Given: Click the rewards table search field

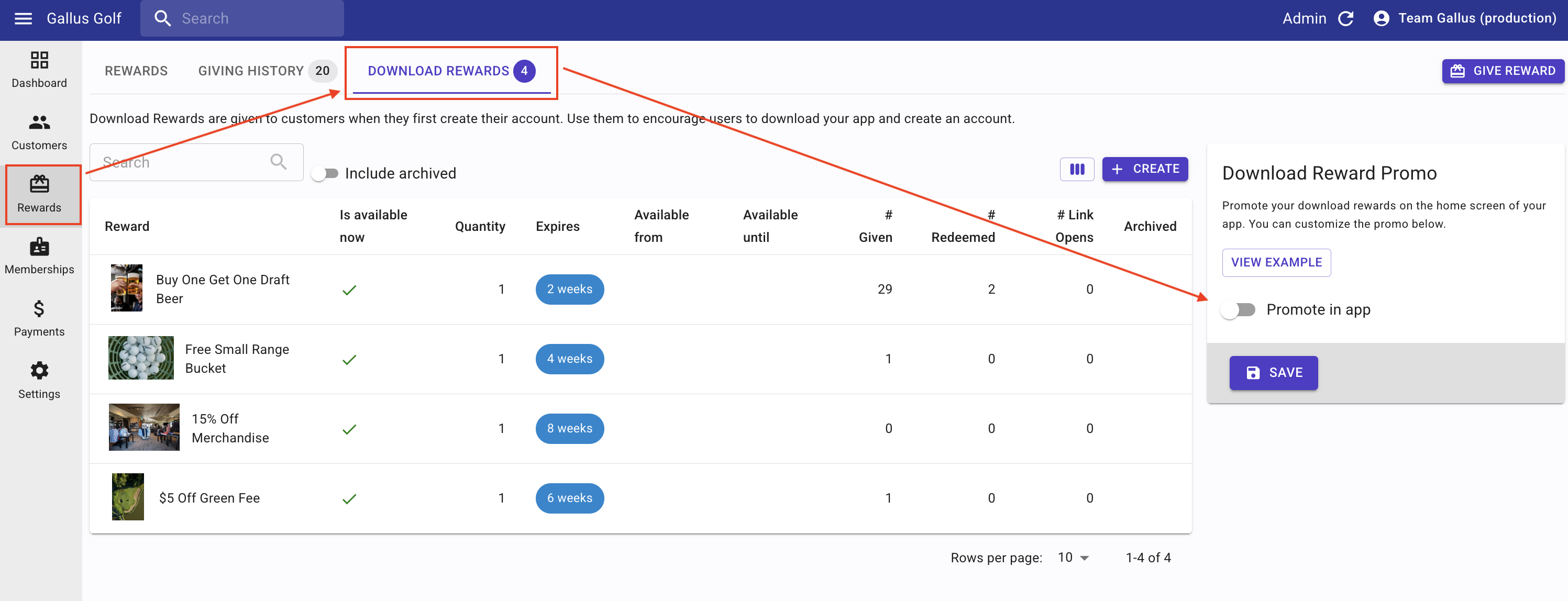Looking at the screenshot, I should pyautogui.click(x=183, y=162).
